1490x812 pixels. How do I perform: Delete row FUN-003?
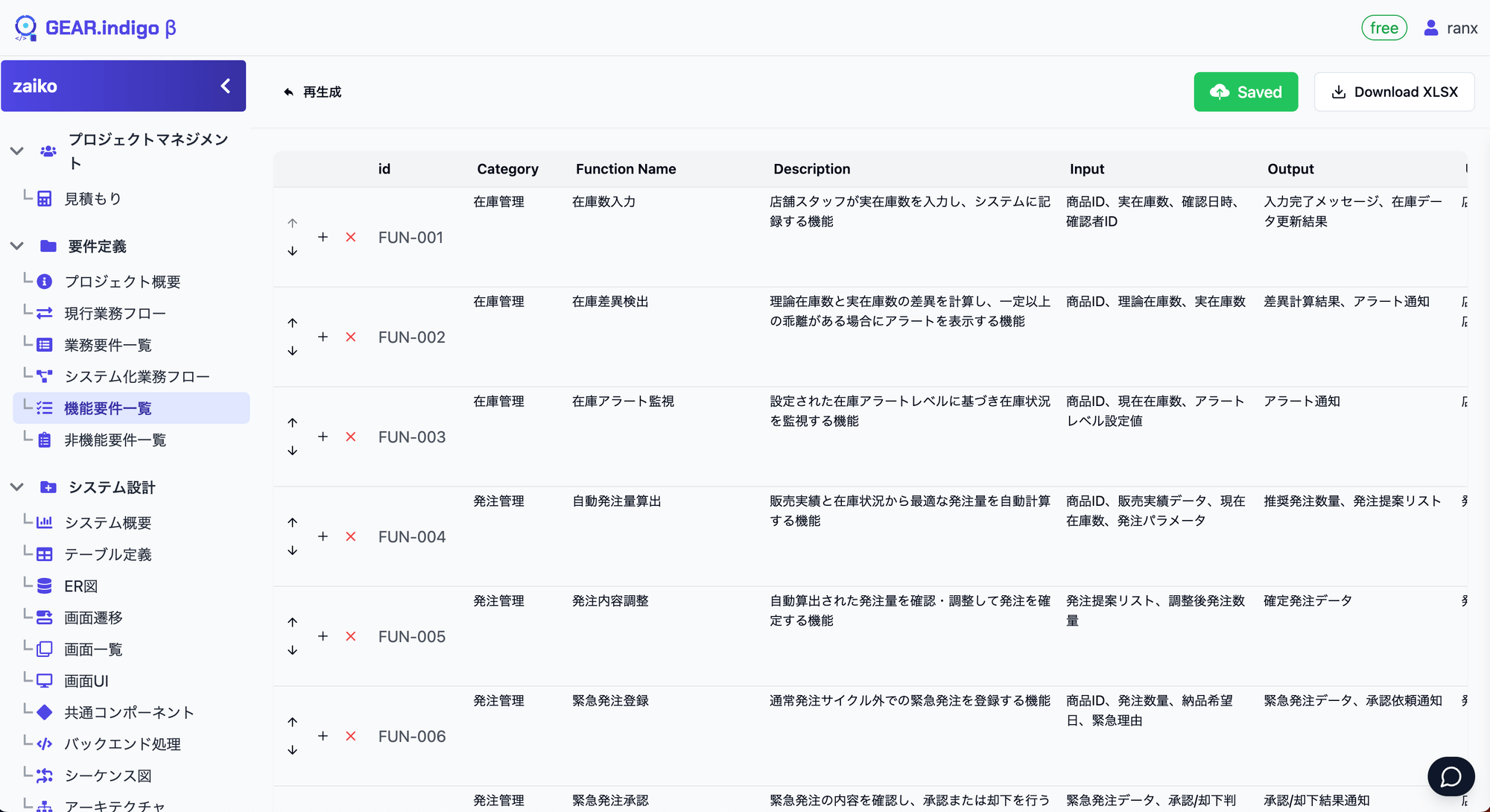pyautogui.click(x=350, y=437)
